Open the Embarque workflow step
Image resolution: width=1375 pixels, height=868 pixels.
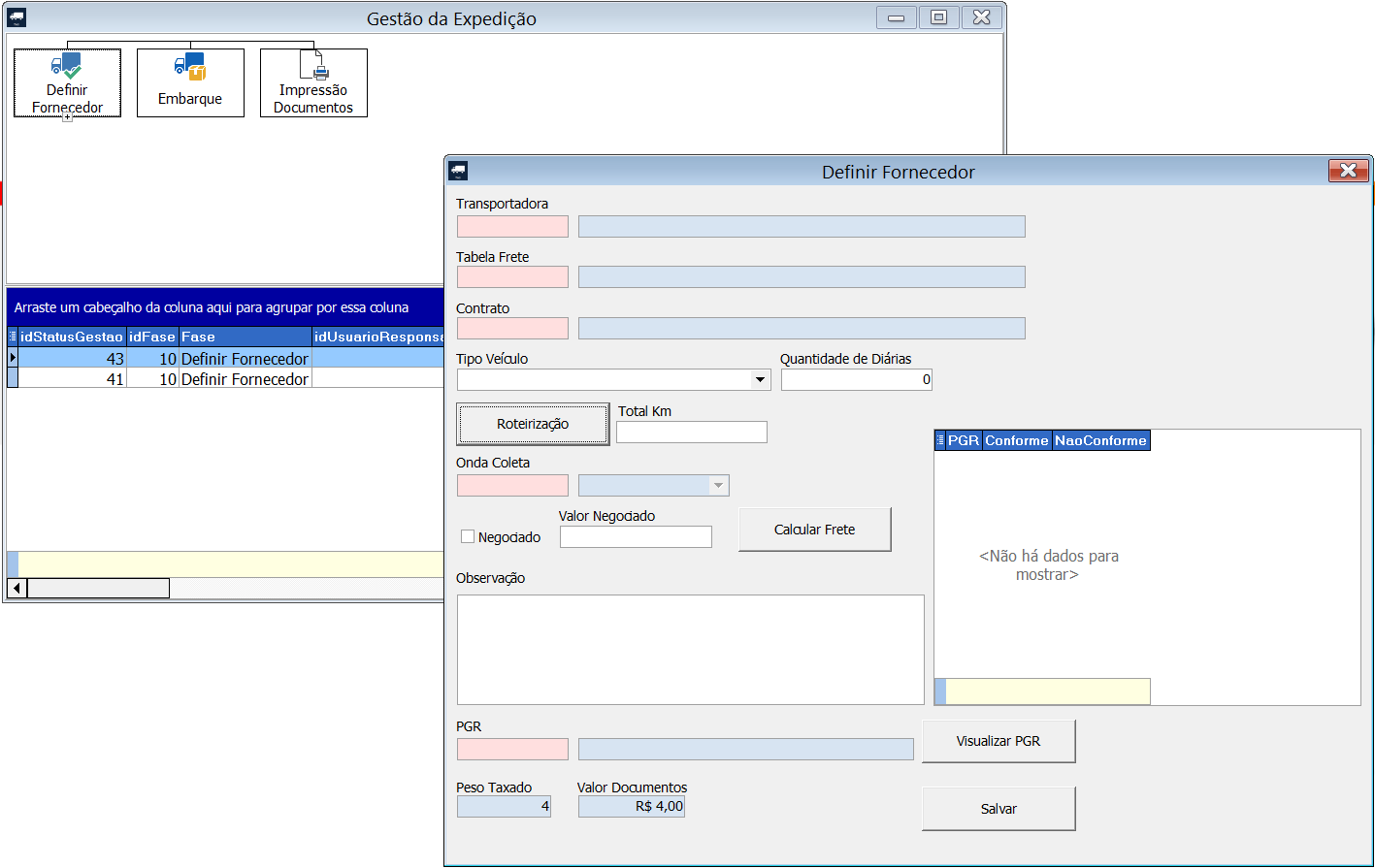(x=190, y=83)
